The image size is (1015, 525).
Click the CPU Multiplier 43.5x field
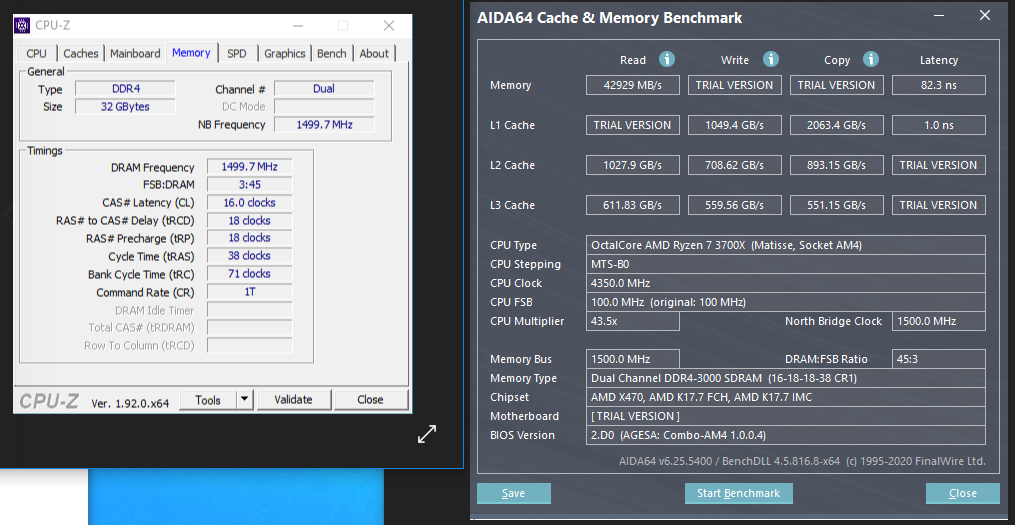632,321
